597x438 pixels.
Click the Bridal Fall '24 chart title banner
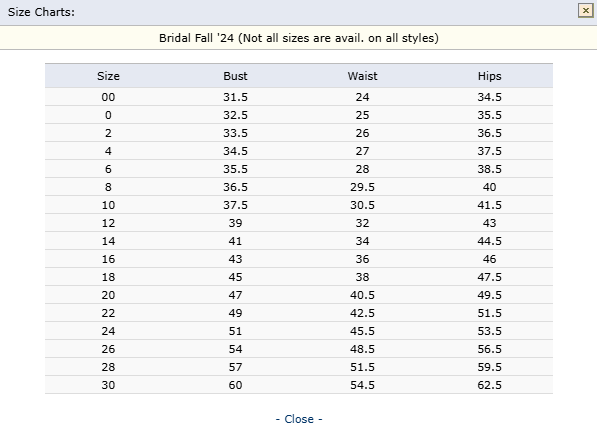click(x=298, y=38)
